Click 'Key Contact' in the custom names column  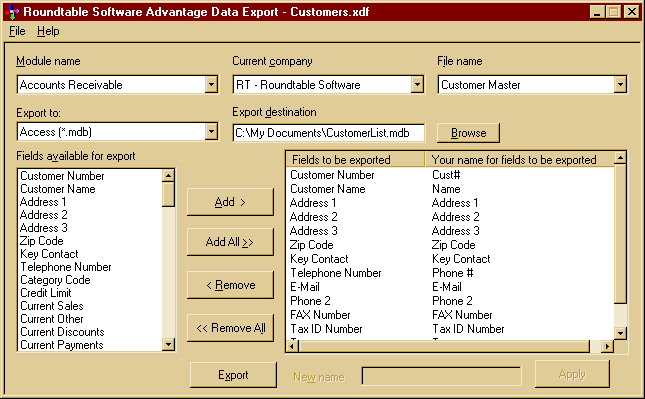pyautogui.click(x=461, y=259)
